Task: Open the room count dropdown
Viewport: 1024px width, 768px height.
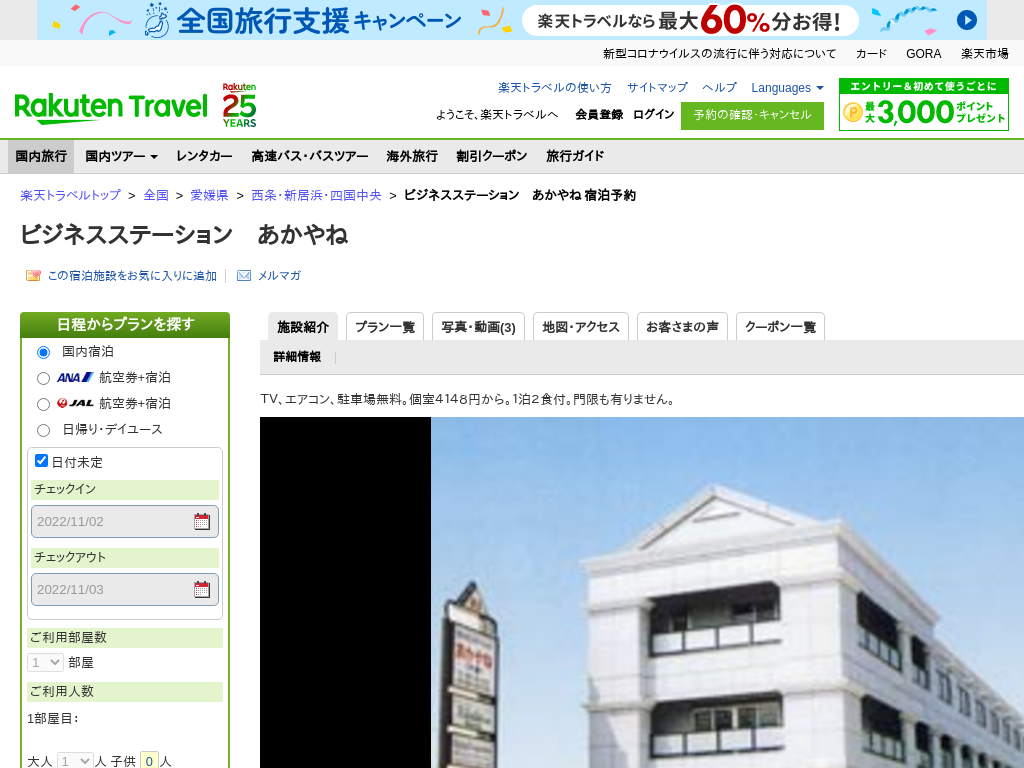Action: [x=45, y=662]
